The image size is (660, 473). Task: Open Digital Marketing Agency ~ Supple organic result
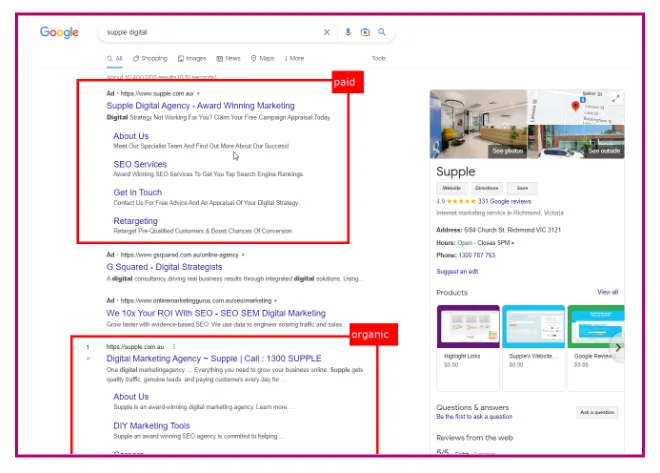pos(214,359)
